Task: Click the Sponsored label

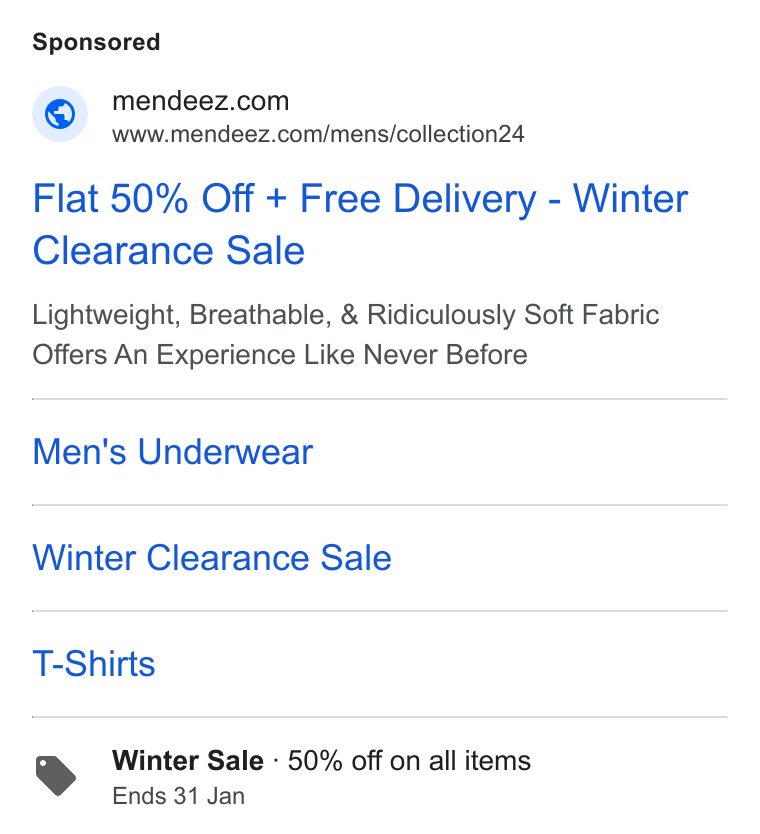Action: 96,42
